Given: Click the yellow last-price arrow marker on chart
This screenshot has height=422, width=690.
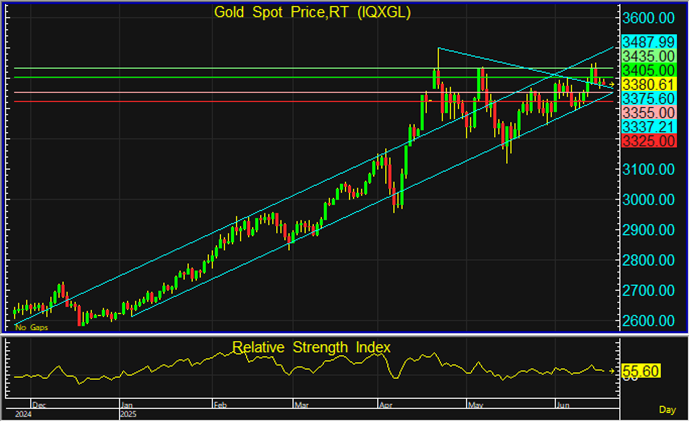Looking at the screenshot, I should [x=611, y=84].
